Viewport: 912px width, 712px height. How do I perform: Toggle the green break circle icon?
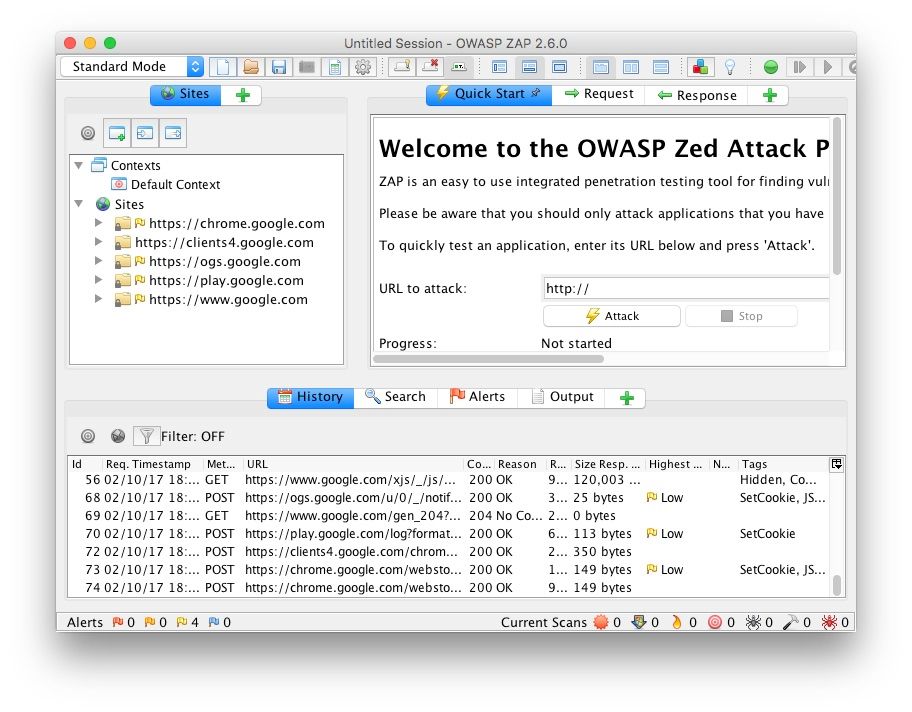tap(771, 67)
